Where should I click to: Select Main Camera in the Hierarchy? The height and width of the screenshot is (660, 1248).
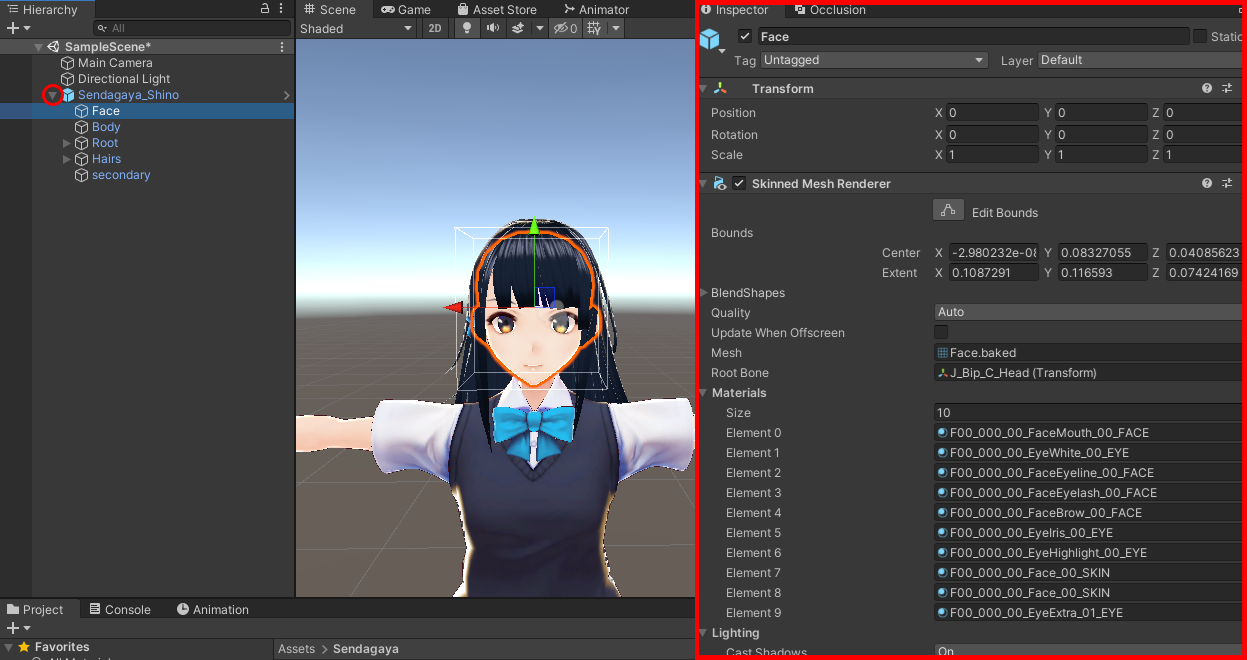click(x=115, y=63)
